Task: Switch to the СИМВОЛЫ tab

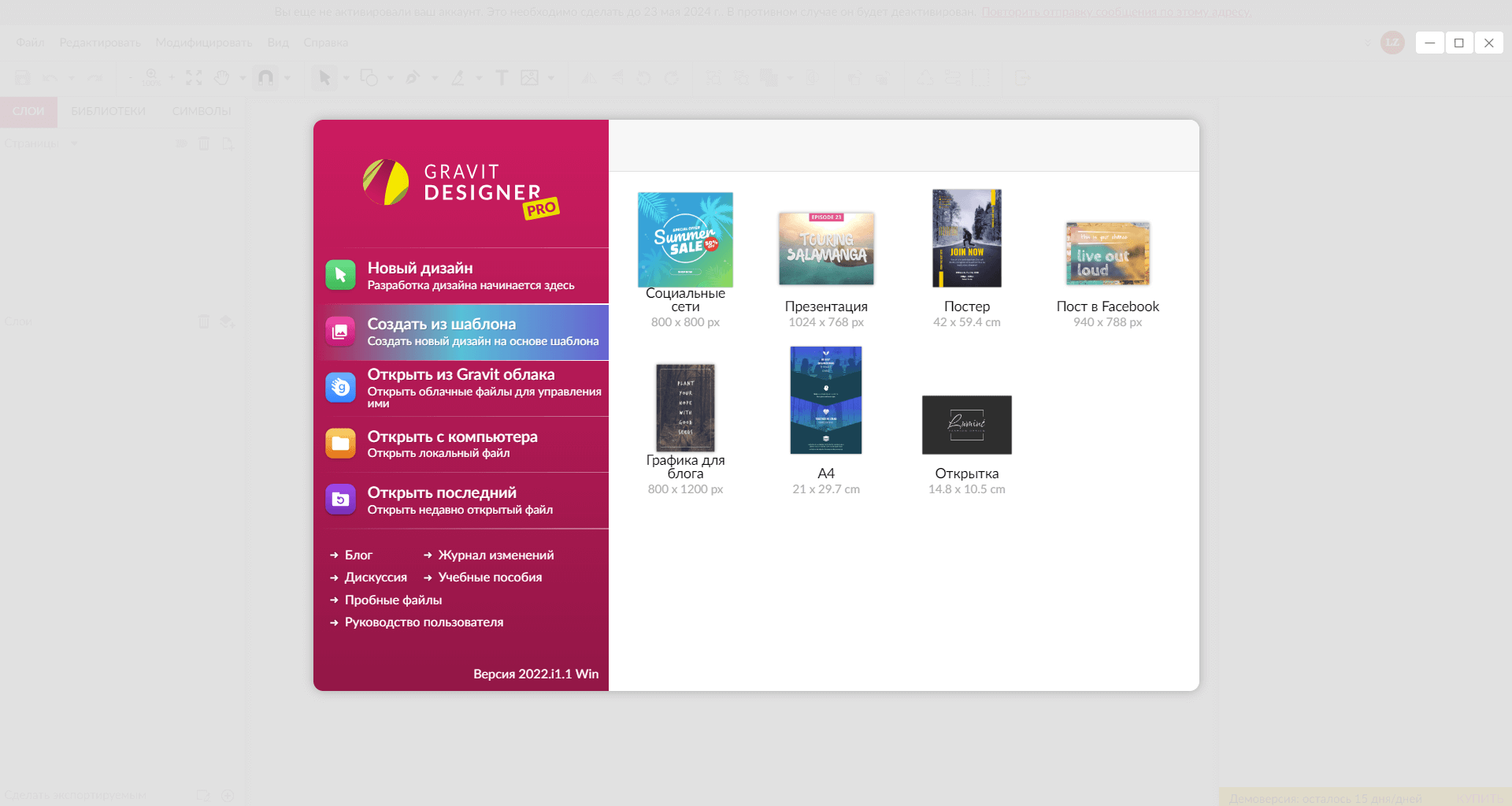Action: pyautogui.click(x=202, y=112)
